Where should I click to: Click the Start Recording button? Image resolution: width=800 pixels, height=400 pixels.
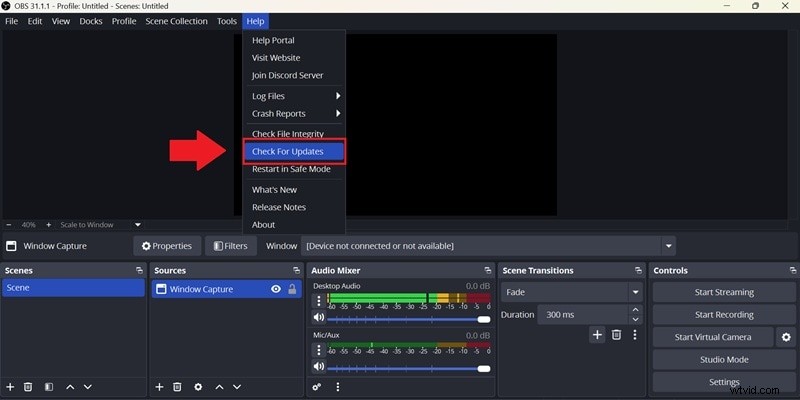pos(724,315)
